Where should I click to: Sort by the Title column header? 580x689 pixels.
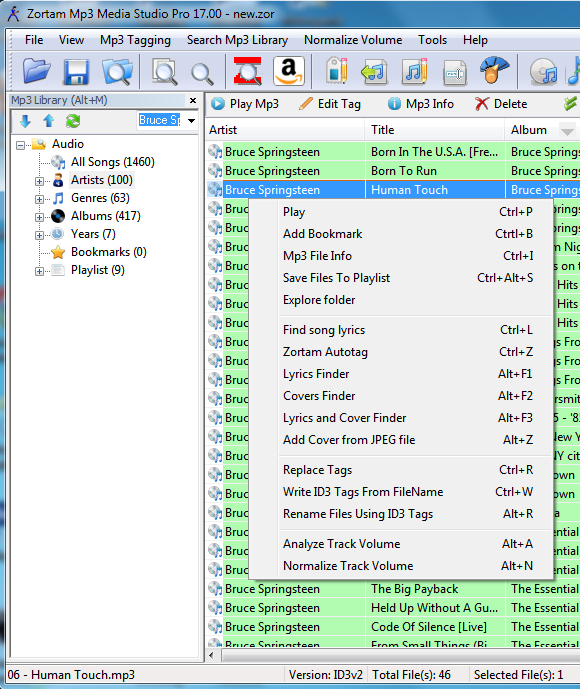coord(435,130)
